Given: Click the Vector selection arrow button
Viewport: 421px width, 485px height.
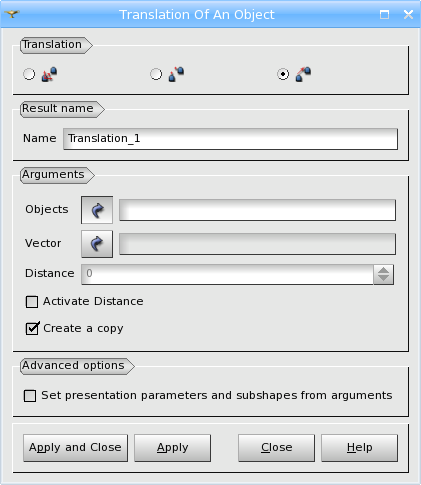Looking at the screenshot, I should (97, 244).
